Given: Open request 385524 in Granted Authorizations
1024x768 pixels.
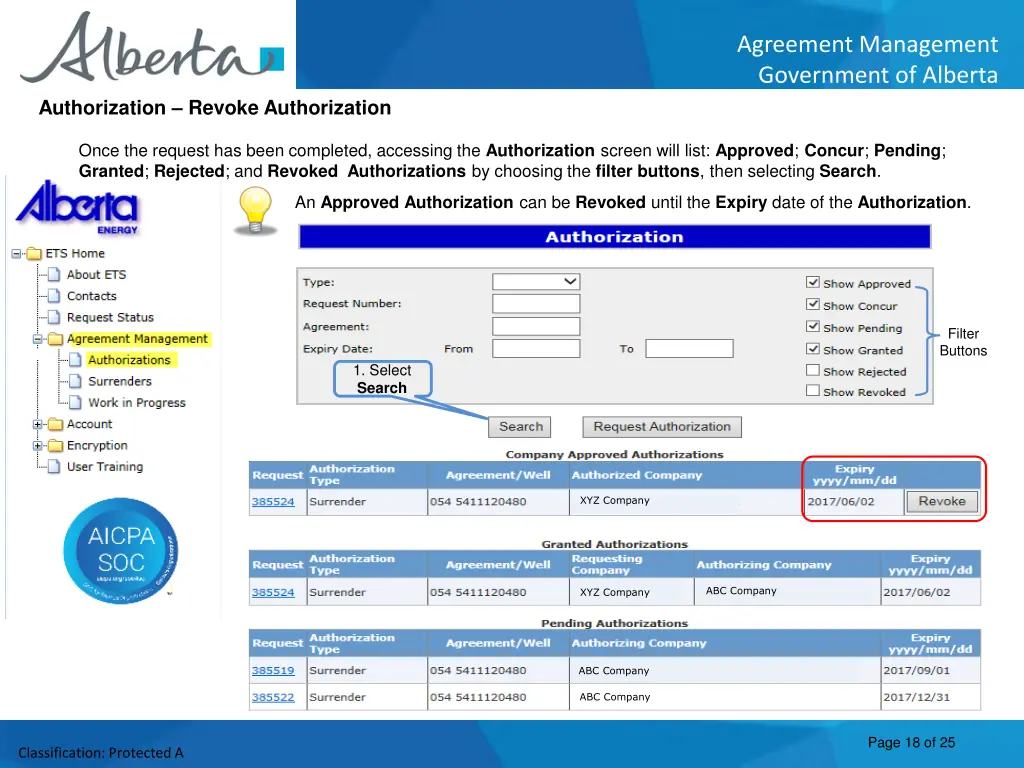Looking at the screenshot, I should [x=273, y=592].
